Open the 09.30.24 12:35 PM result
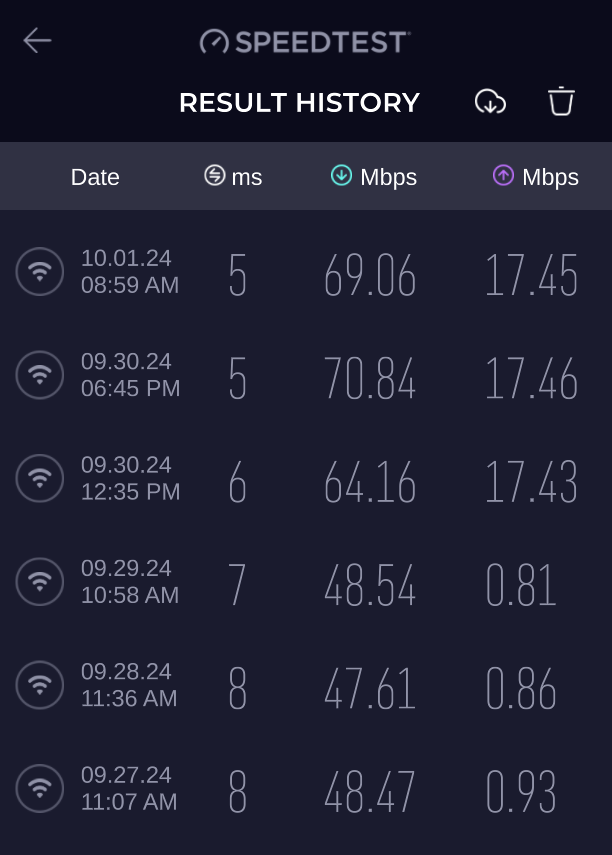The height and width of the screenshot is (855, 612). (x=130, y=478)
